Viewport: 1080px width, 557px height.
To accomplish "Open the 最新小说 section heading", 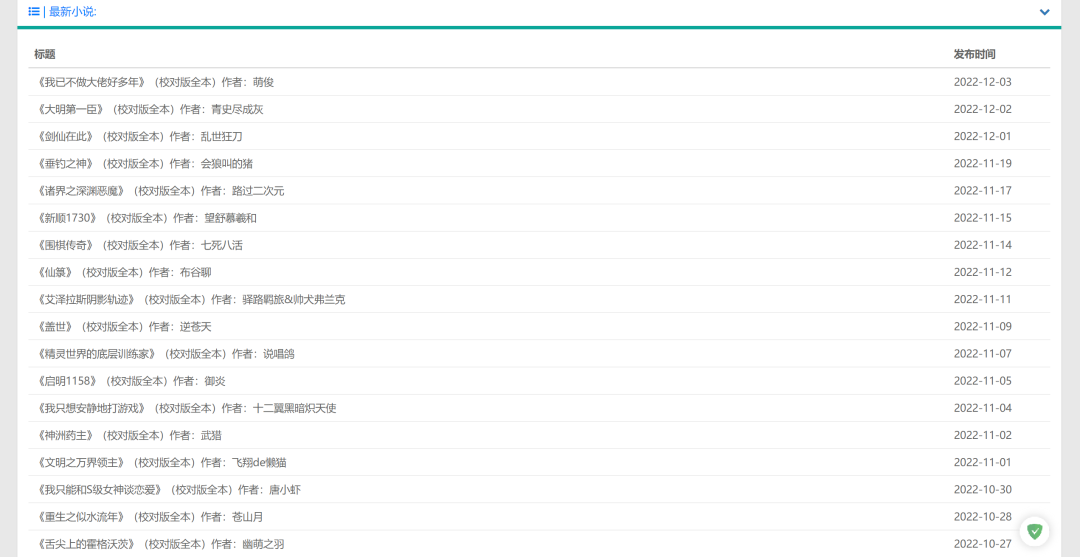I will 73,12.
